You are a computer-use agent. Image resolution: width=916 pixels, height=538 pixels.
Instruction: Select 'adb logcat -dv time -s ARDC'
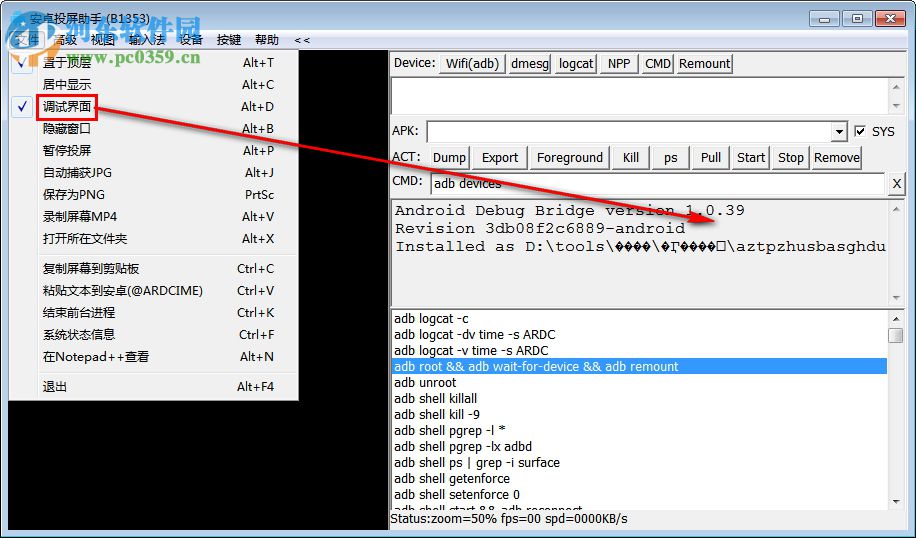point(639,335)
